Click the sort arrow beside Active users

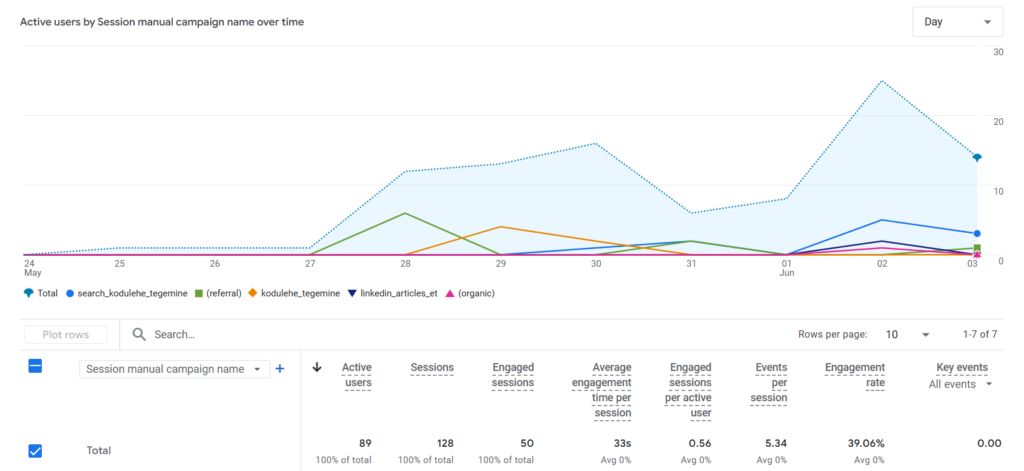317,368
